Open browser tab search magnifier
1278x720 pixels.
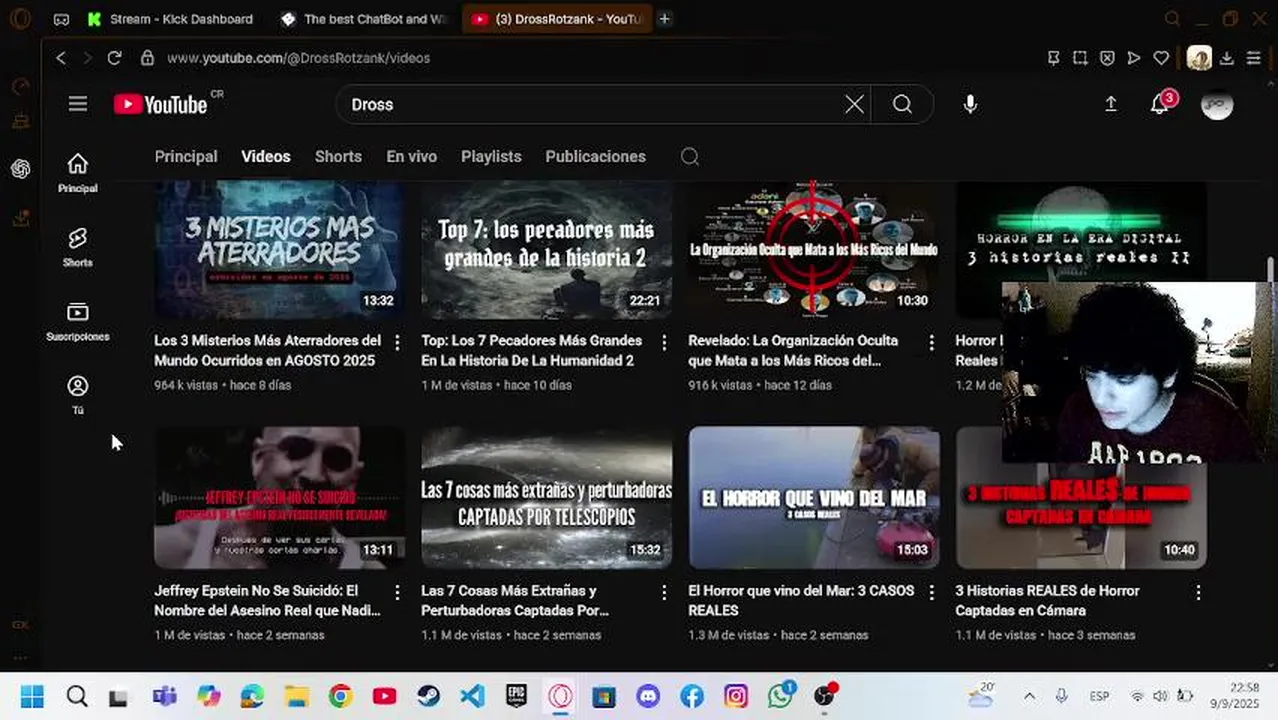(x=1174, y=19)
